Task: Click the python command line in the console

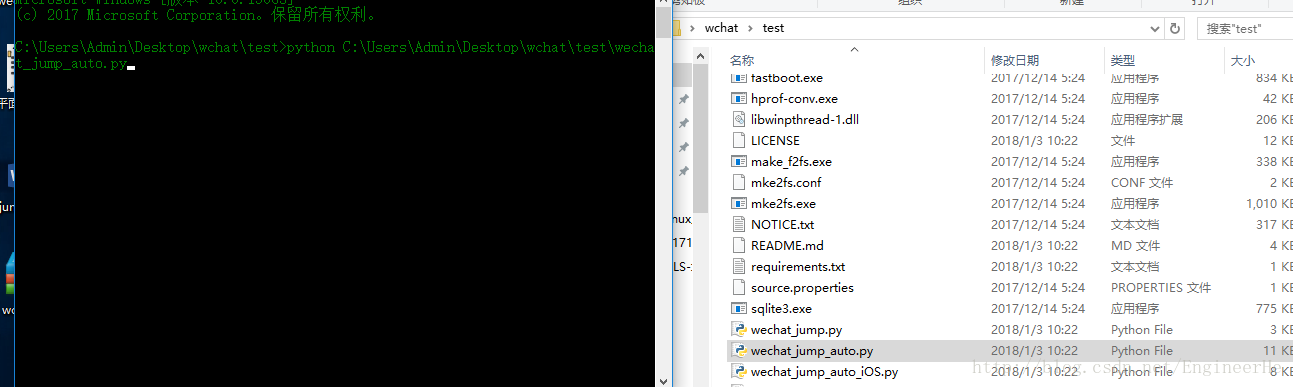Action: pyautogui.click(x=335, y=55)
